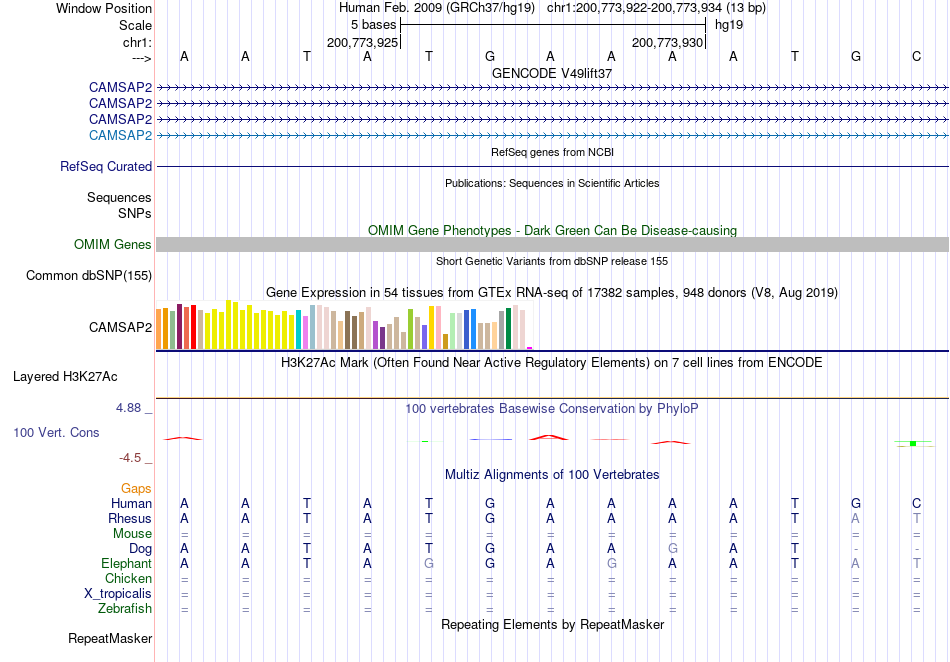Viewport: 950px width, 662px height.
Task: Click the Common dbSNP(155) track label
Action: pyautogui.click(x=88, y=276)
